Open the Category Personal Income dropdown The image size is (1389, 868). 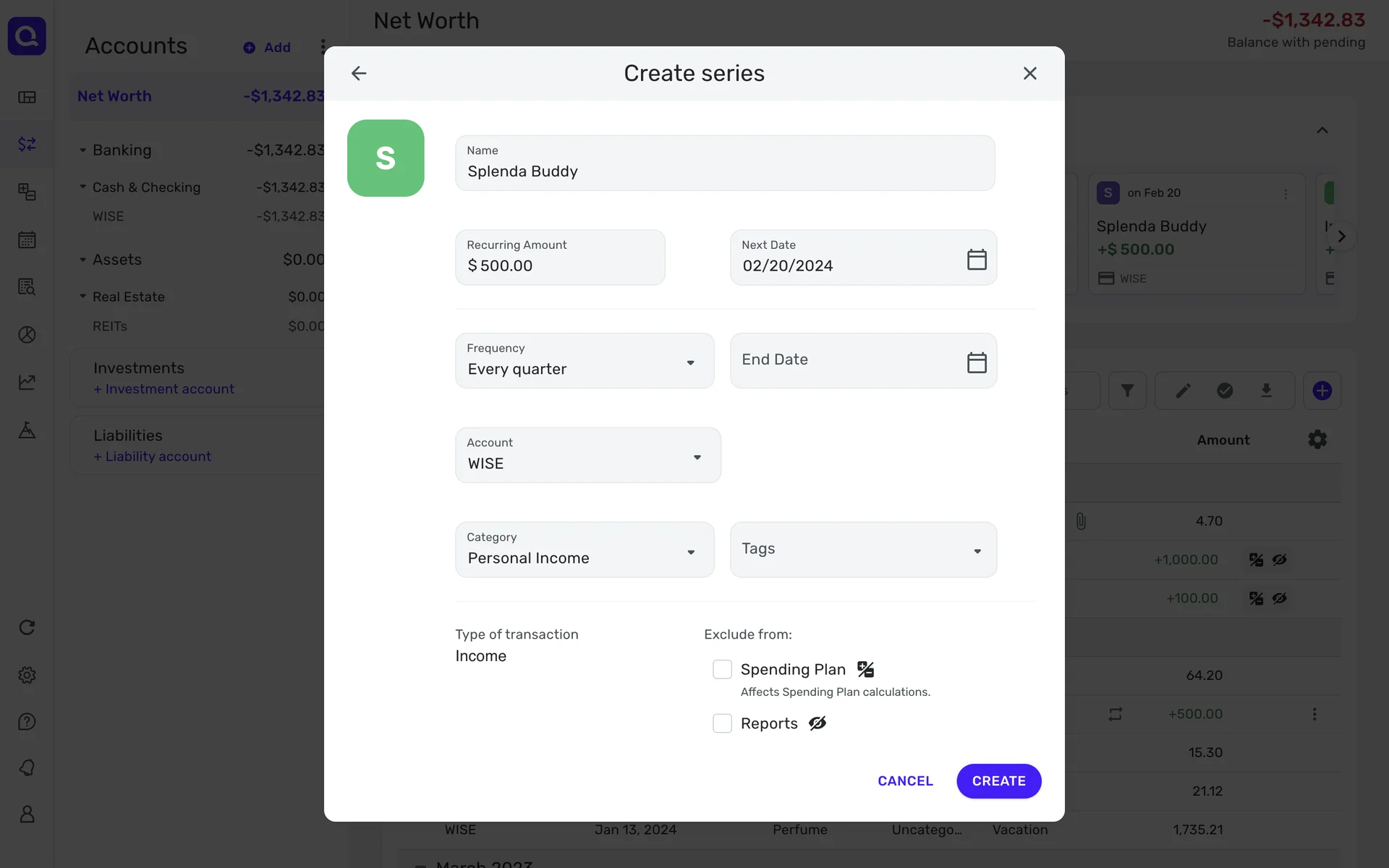pos(585,550)
